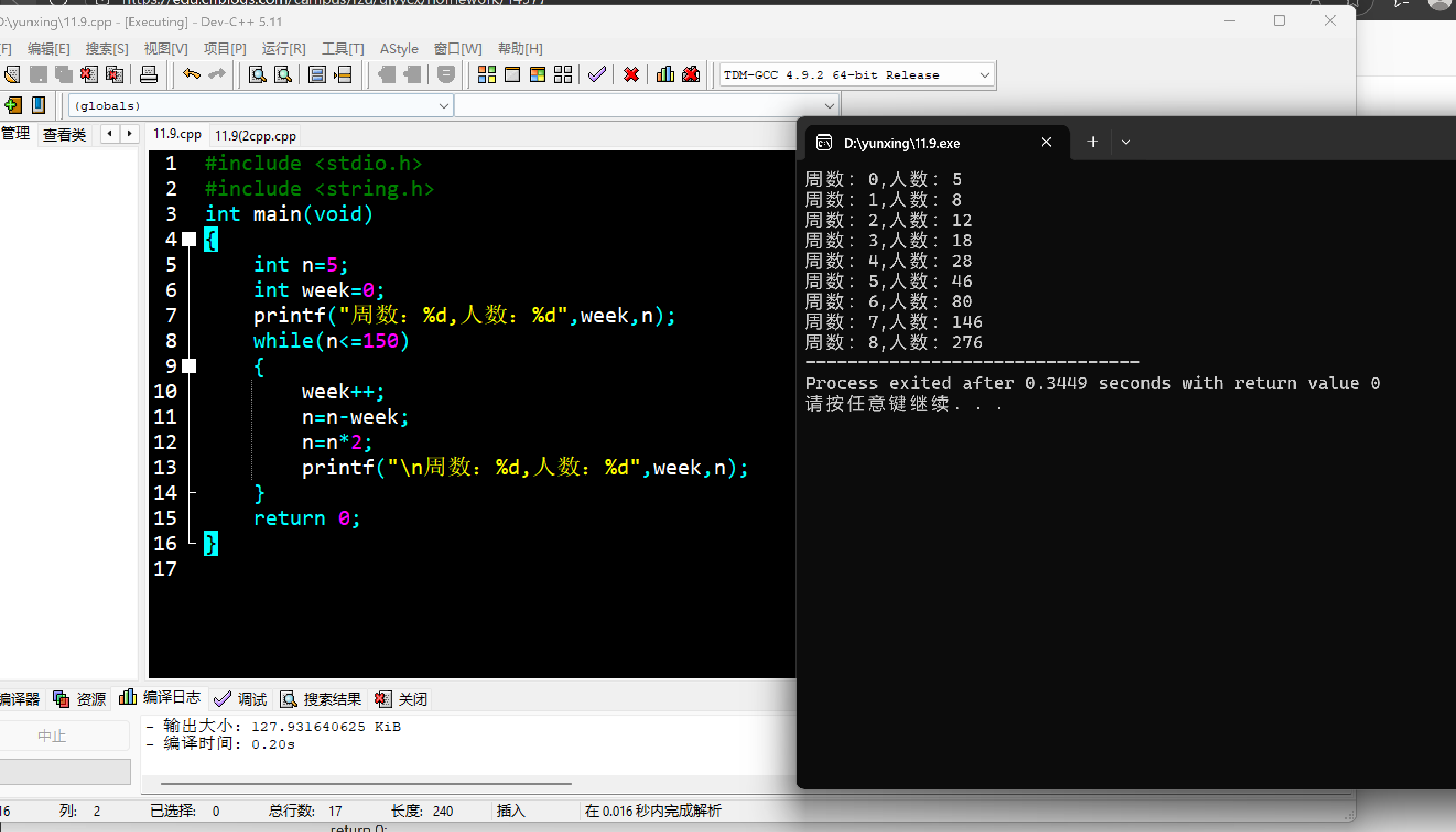Switch to the 11.9(2cpp.cpp tab

[x=255, y=136]
